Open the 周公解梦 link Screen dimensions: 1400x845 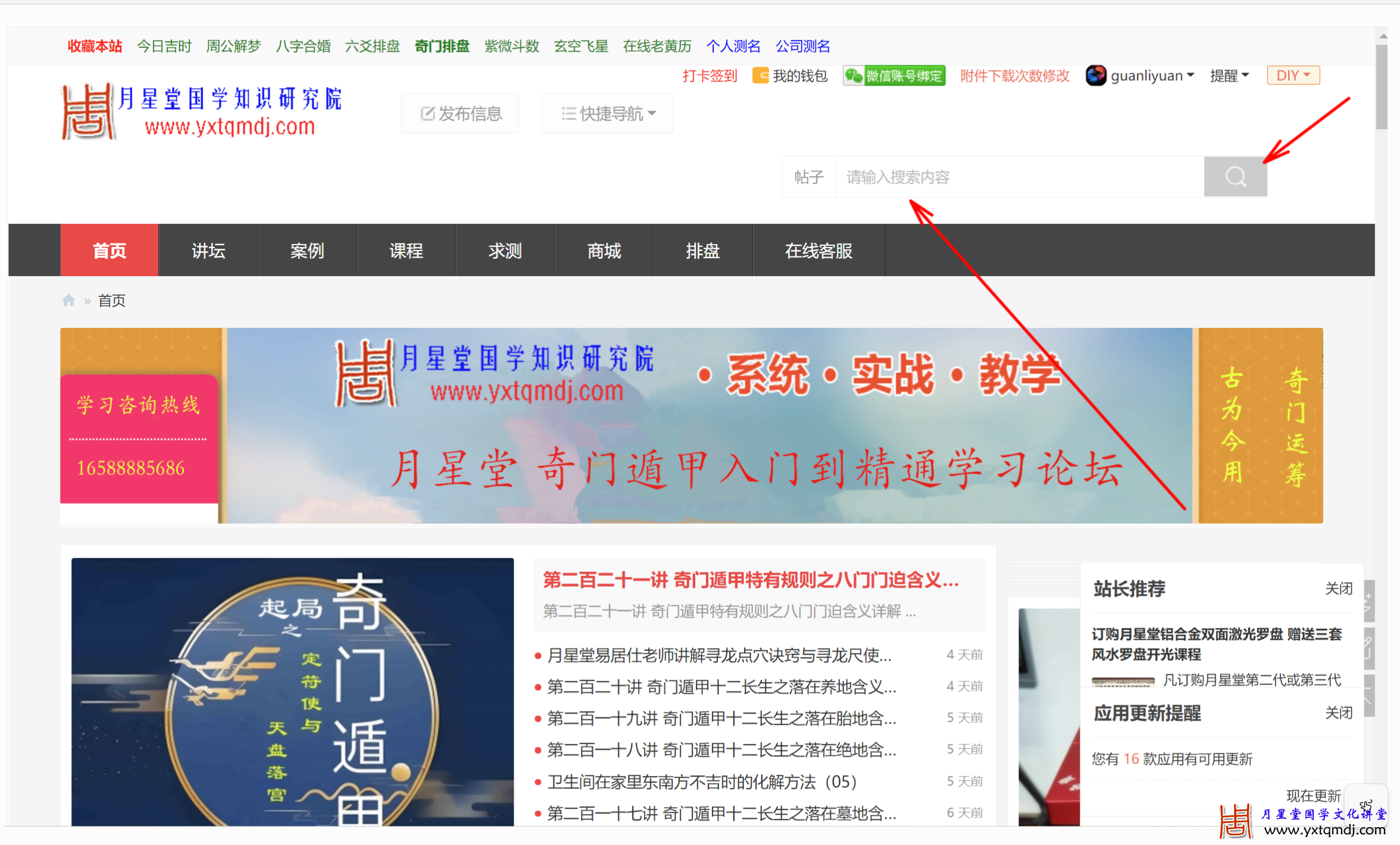[233, 46]
